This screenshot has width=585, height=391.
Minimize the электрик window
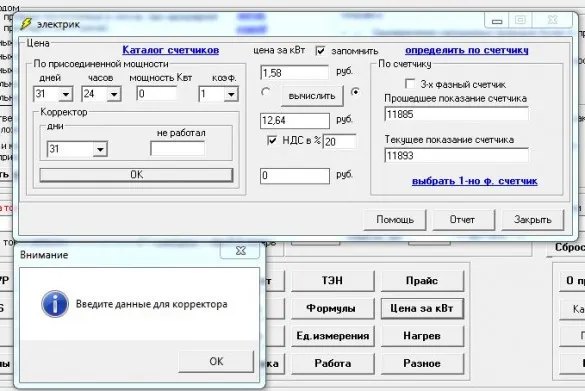tap(497, 21)
